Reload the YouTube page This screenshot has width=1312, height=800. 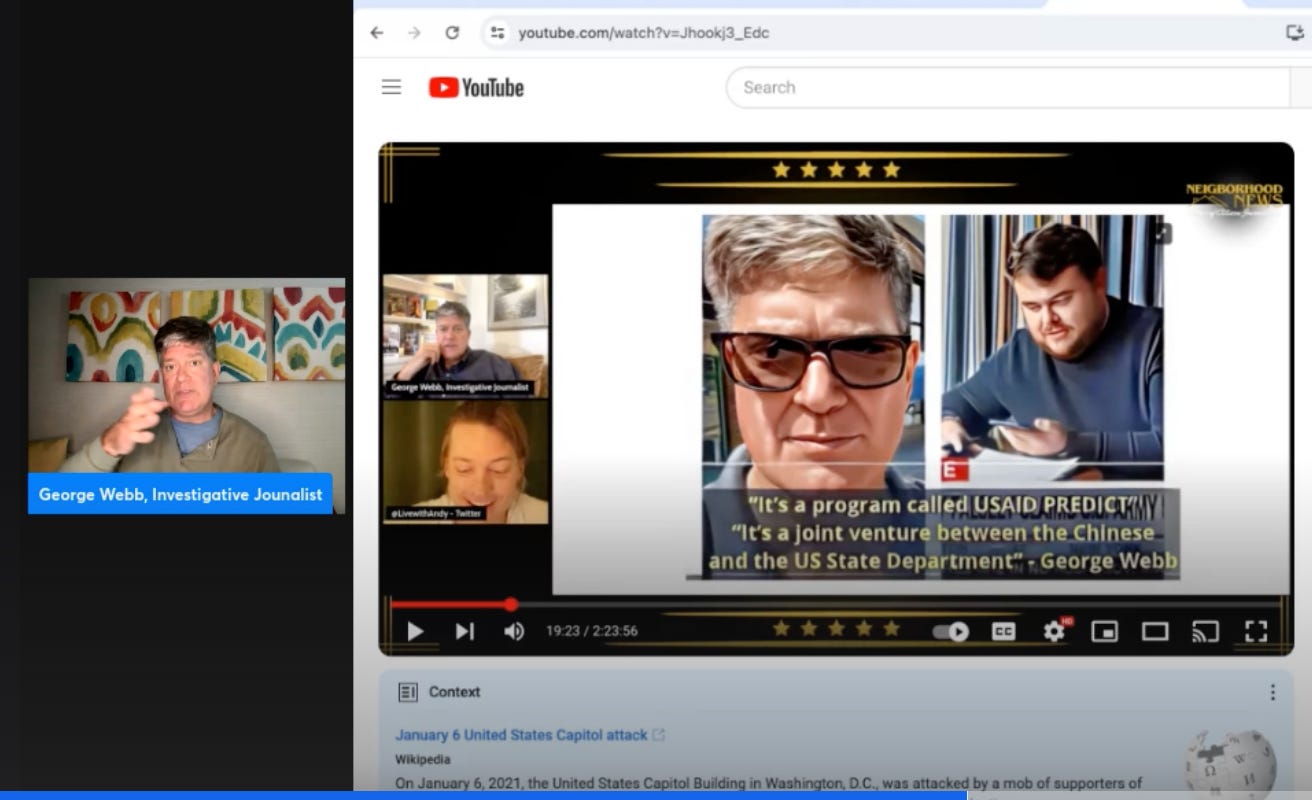pyautogui.click(x=452, y=33)
